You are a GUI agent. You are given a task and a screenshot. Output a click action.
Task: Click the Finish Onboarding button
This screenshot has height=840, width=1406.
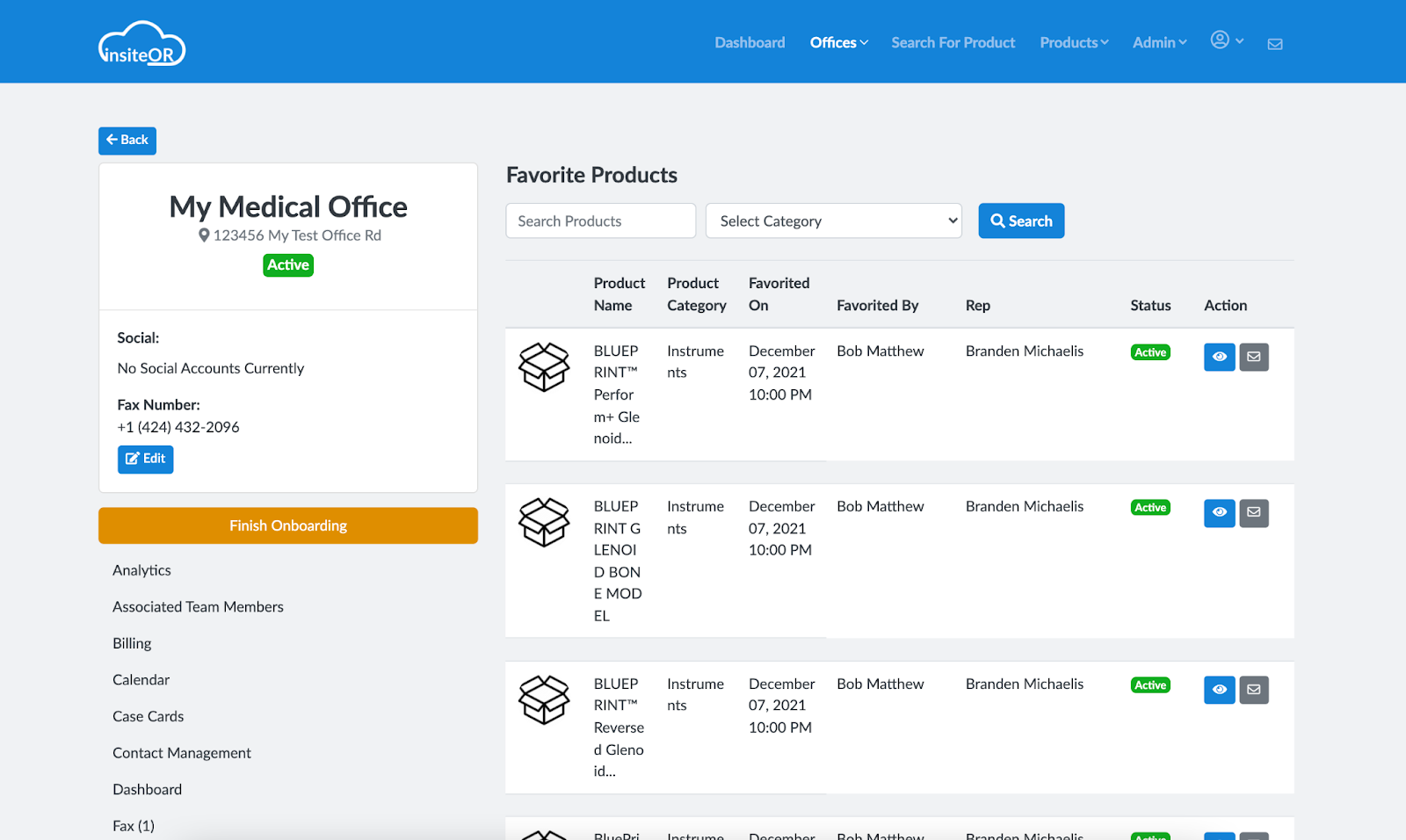[x=288, y=525]
